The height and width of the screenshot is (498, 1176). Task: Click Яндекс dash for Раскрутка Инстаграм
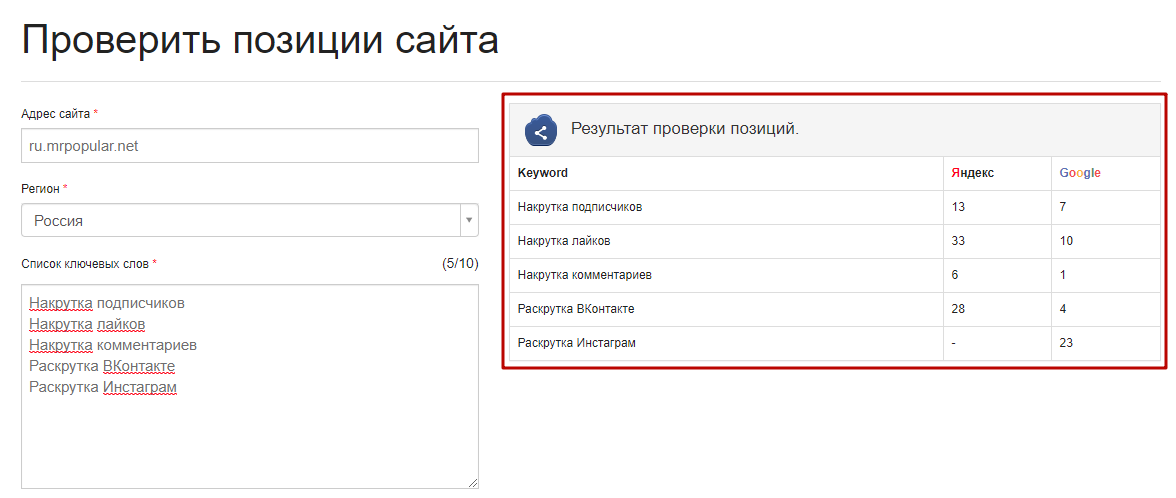(953, 343)
